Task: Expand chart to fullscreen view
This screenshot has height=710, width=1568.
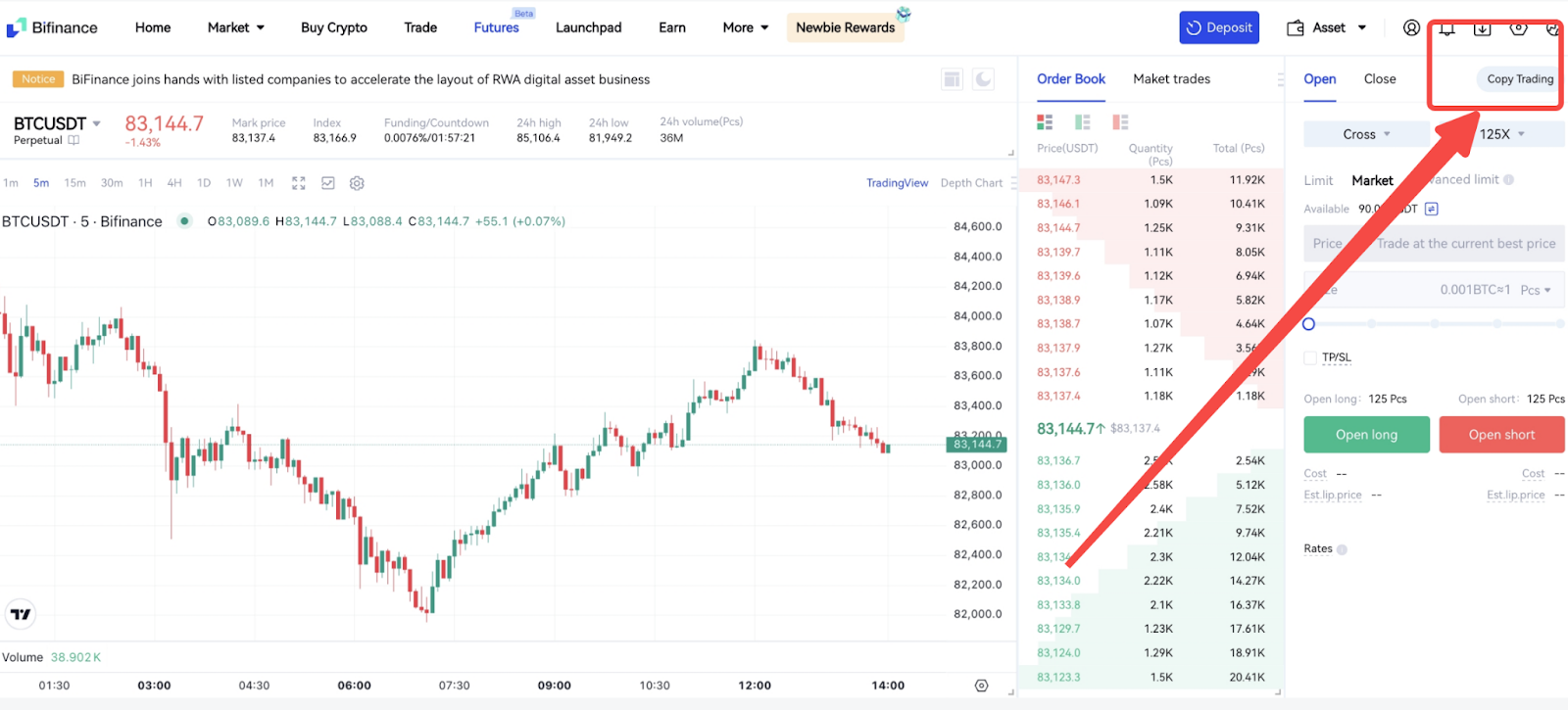Action: (x=299, y=183)
